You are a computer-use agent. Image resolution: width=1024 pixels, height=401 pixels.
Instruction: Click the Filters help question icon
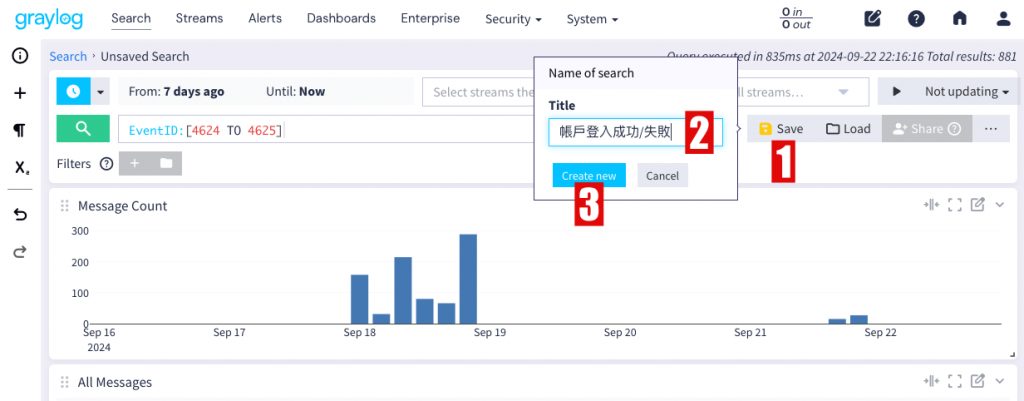(106, 163)
